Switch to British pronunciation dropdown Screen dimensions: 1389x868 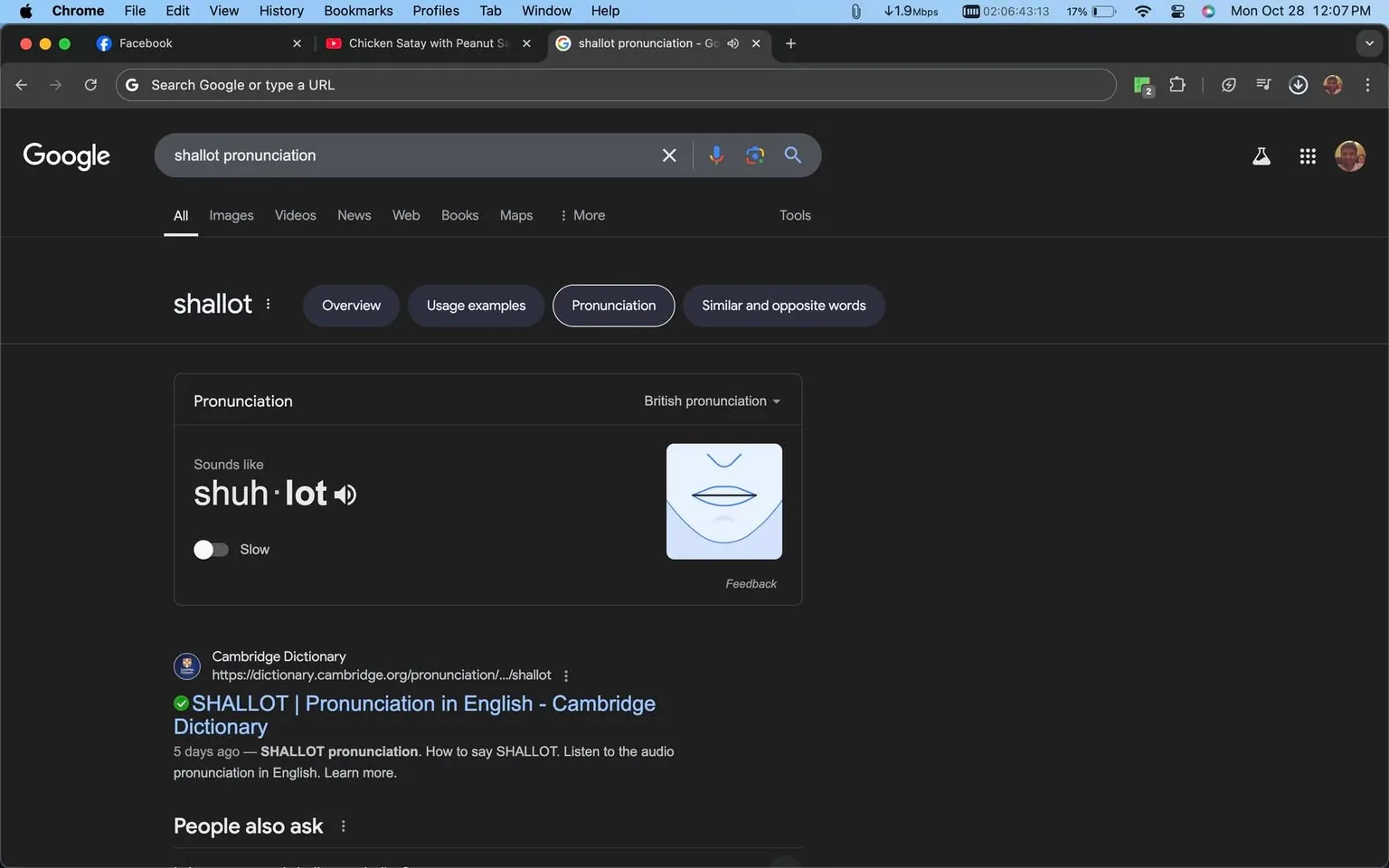(712, 401)
